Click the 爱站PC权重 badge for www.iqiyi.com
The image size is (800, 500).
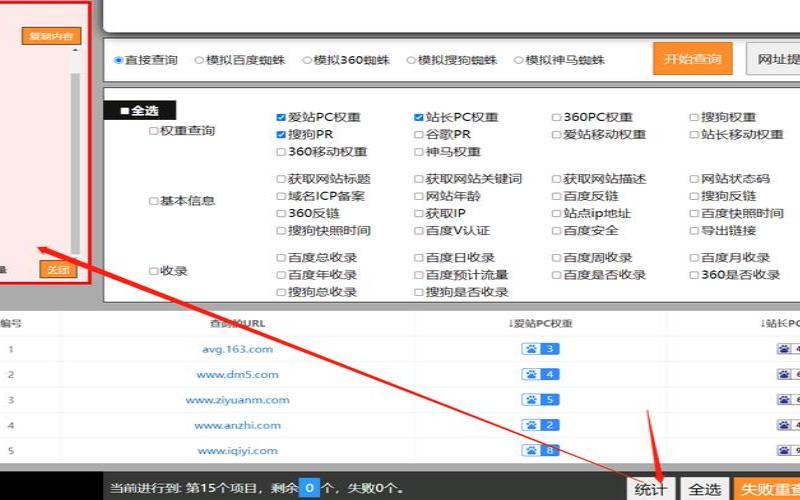point(540,451)
